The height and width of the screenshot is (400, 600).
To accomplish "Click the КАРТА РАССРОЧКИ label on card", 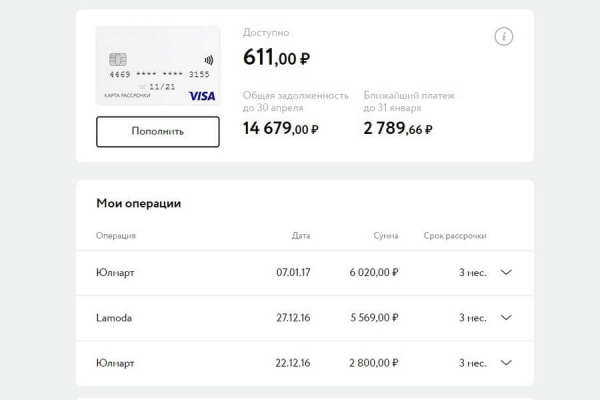I will (127, 95).
